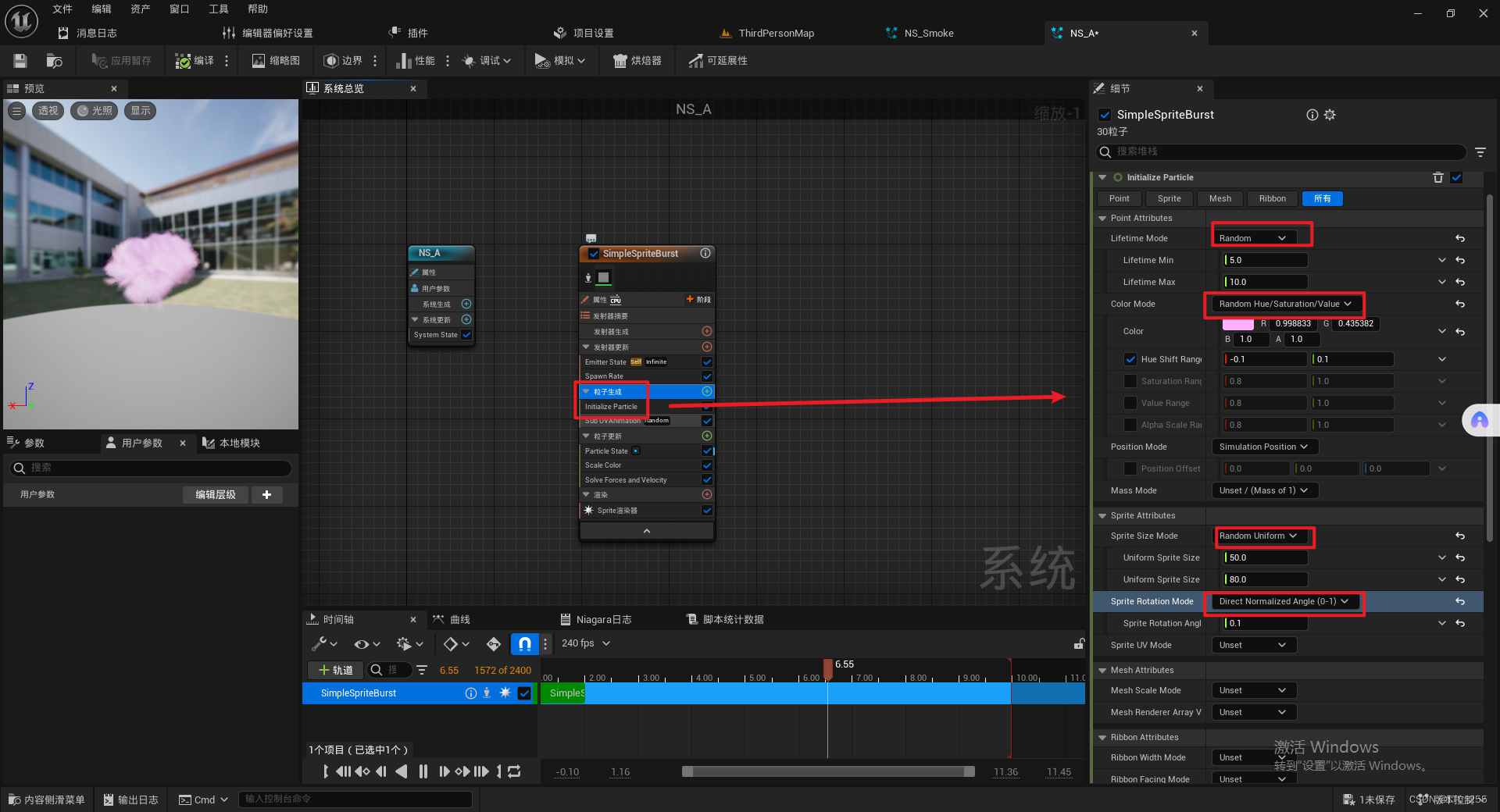The width and height of the screenshot is (1500, 812).
Task: Open the details panel settings gear
Action: pyautogui.click(x=1330, y=115)
